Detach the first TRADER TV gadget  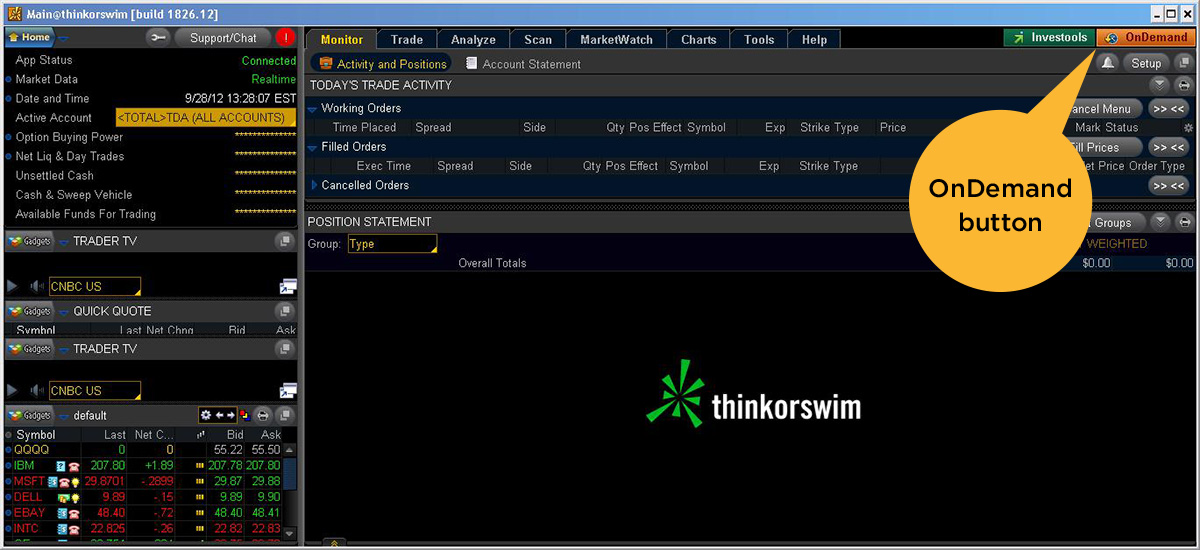tap(285, 241)
